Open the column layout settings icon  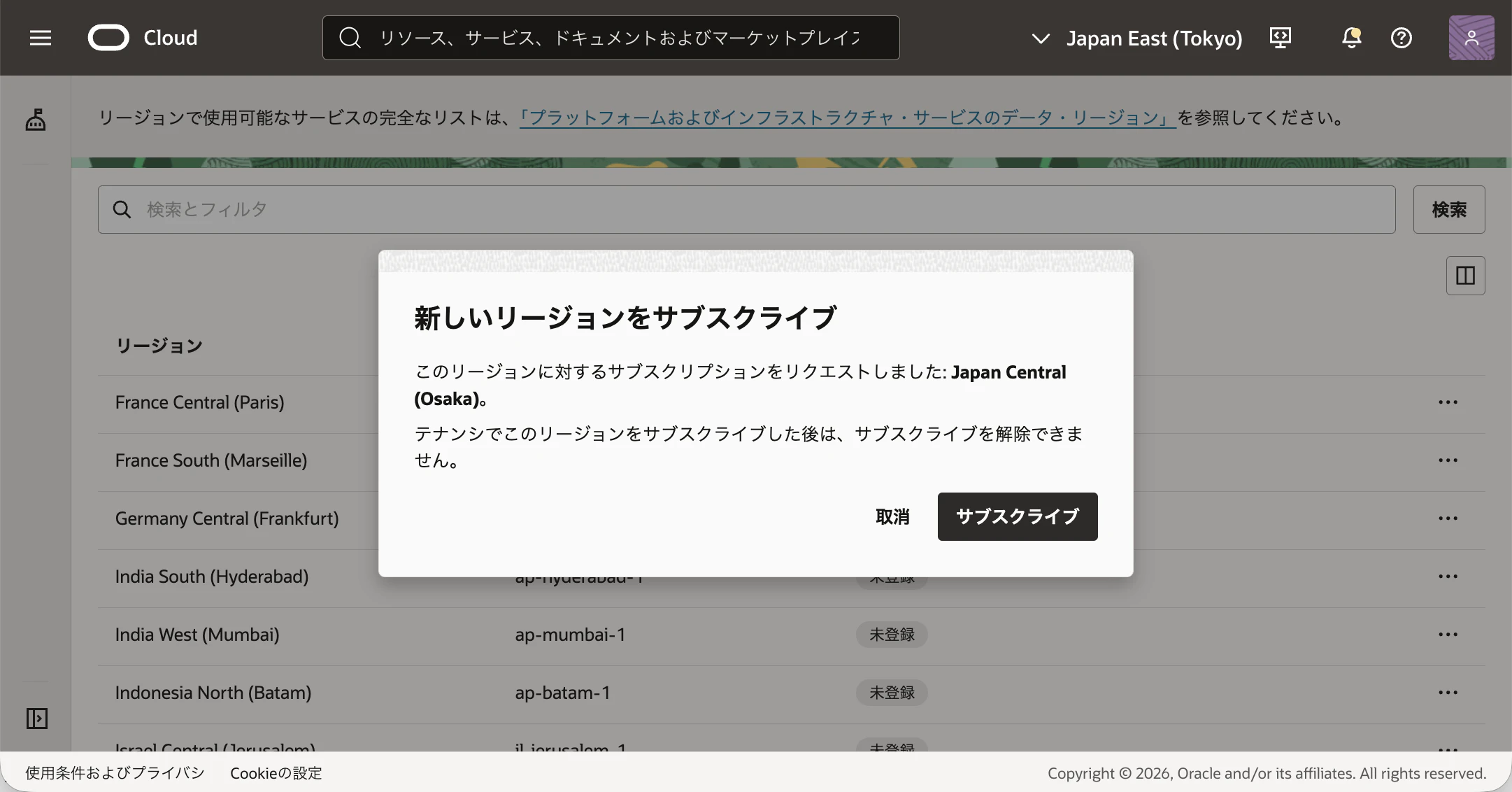pos(1465,276)
